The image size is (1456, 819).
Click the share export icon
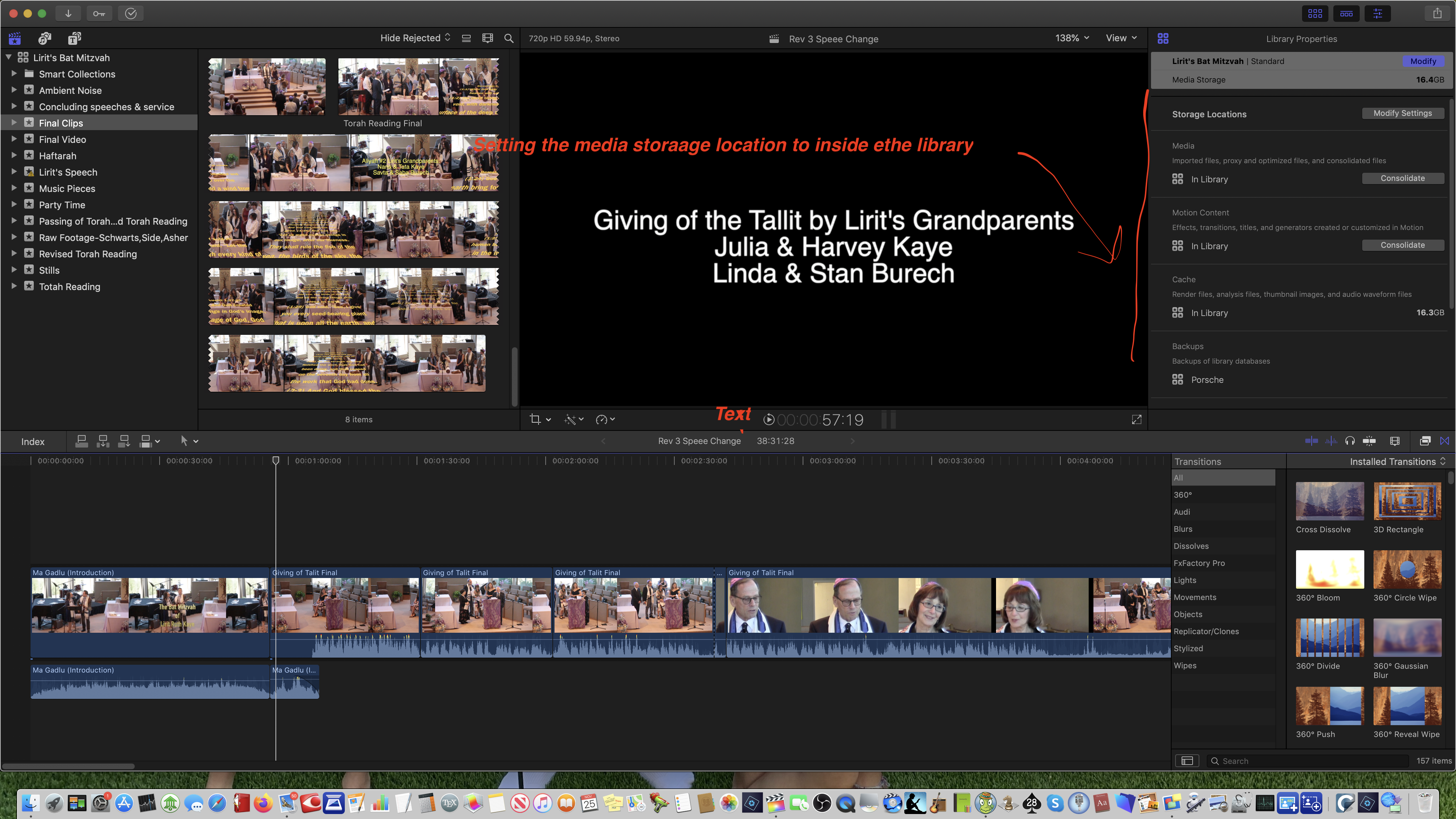1437,13
